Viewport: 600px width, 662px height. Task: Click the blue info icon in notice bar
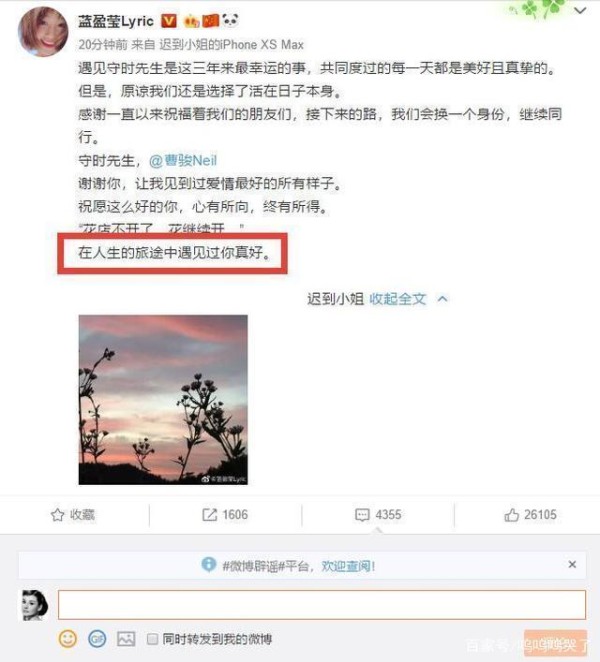pos(209,564)
